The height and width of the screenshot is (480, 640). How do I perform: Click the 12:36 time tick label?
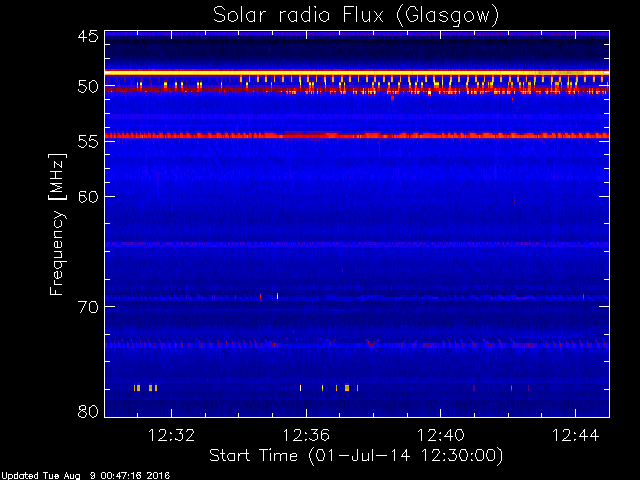306,435
